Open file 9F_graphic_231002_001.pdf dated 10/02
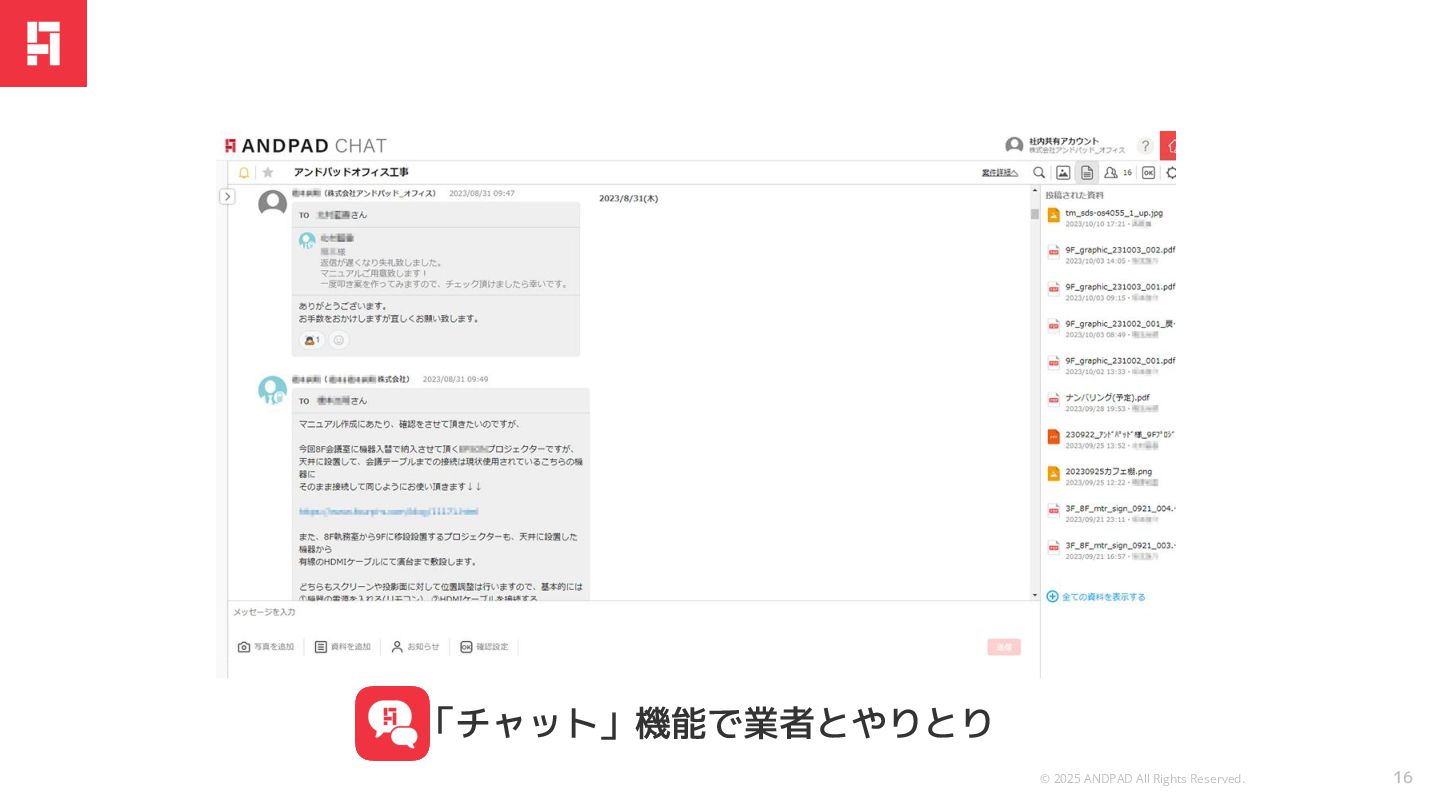 (x=1120, y=361)
